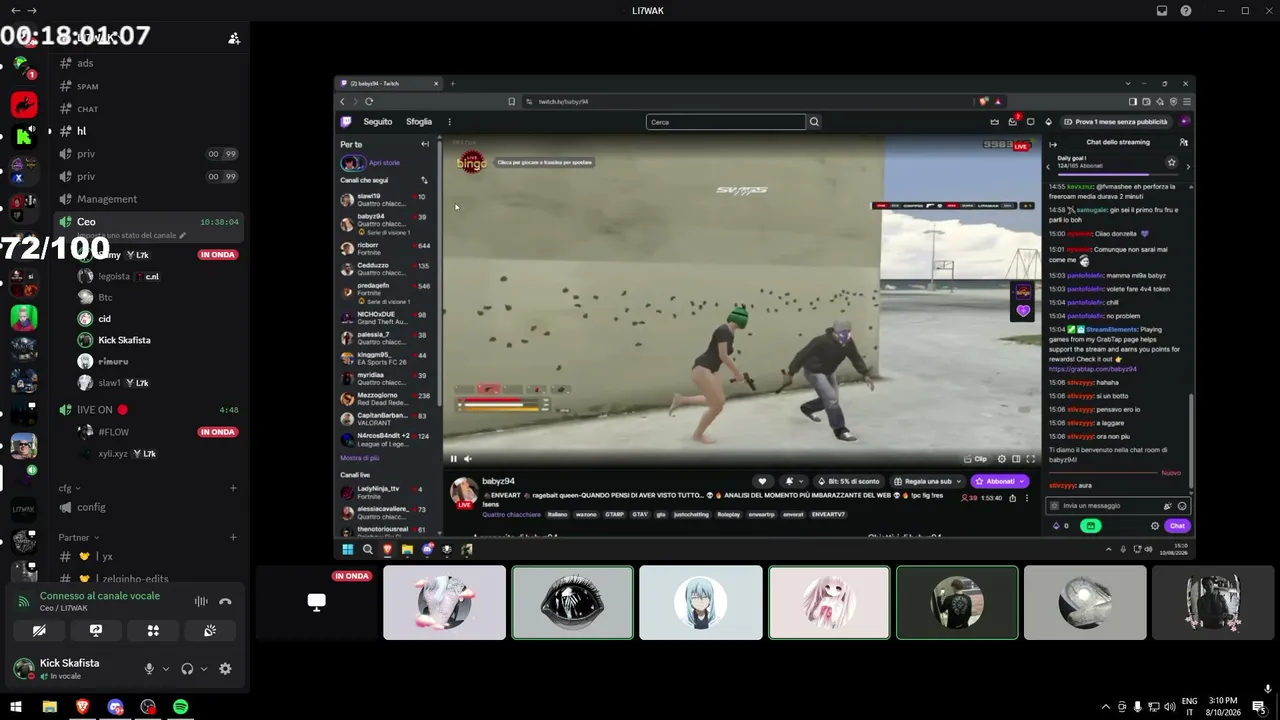
Task: Toggle theatre mode on Twitch player
Action: 1016,459
